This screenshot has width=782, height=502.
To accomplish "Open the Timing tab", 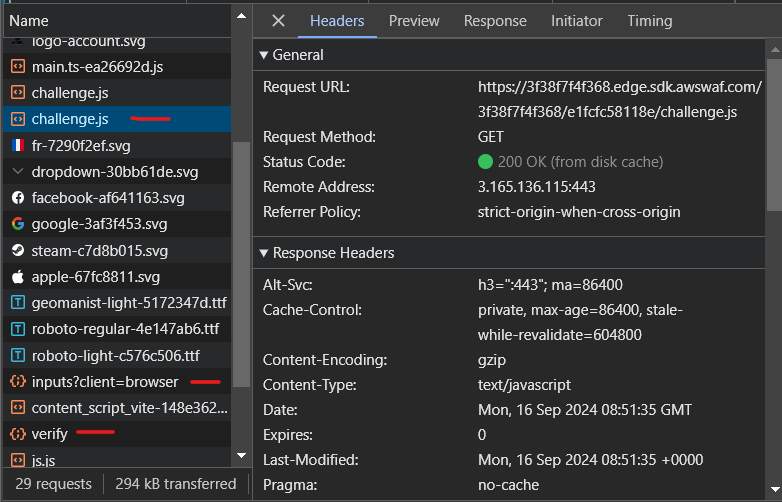I will click(650, 20).
